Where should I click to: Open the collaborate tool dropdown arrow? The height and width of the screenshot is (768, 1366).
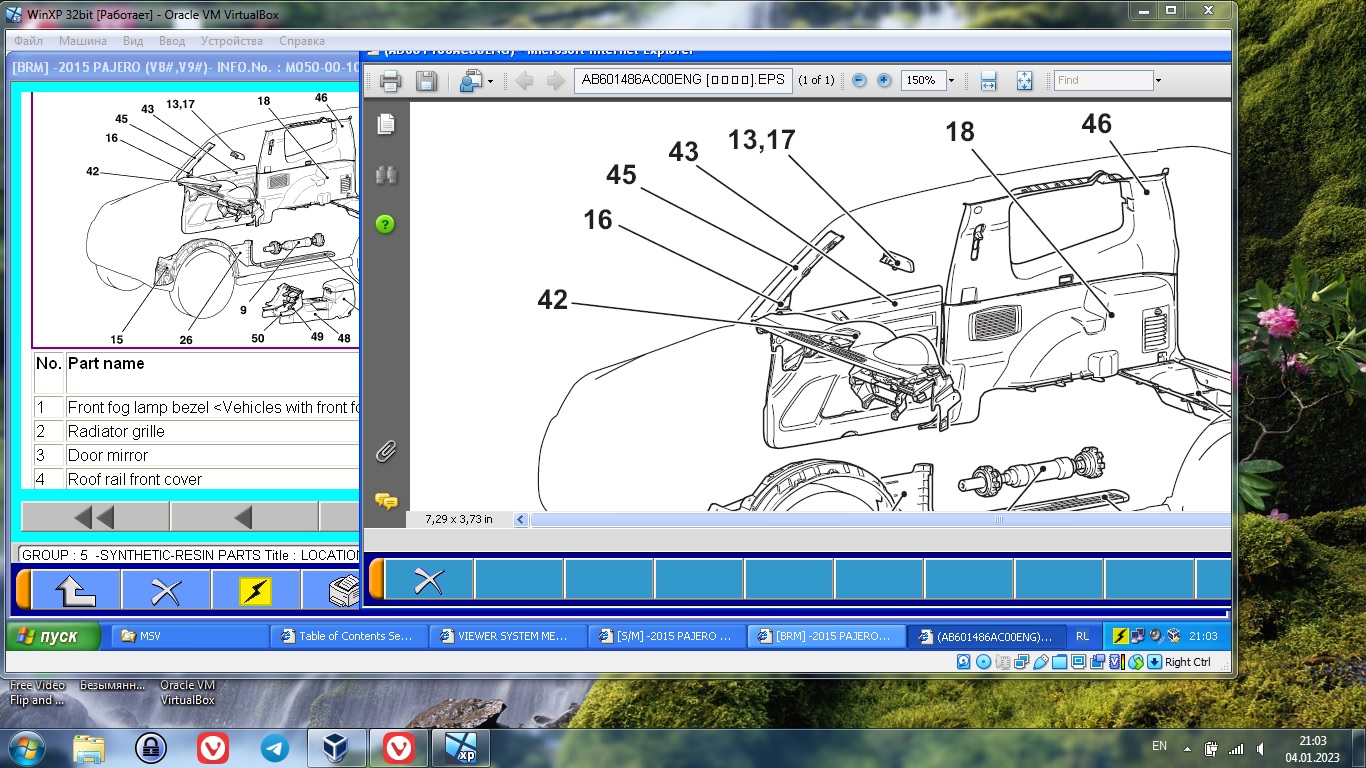(490, 81)
